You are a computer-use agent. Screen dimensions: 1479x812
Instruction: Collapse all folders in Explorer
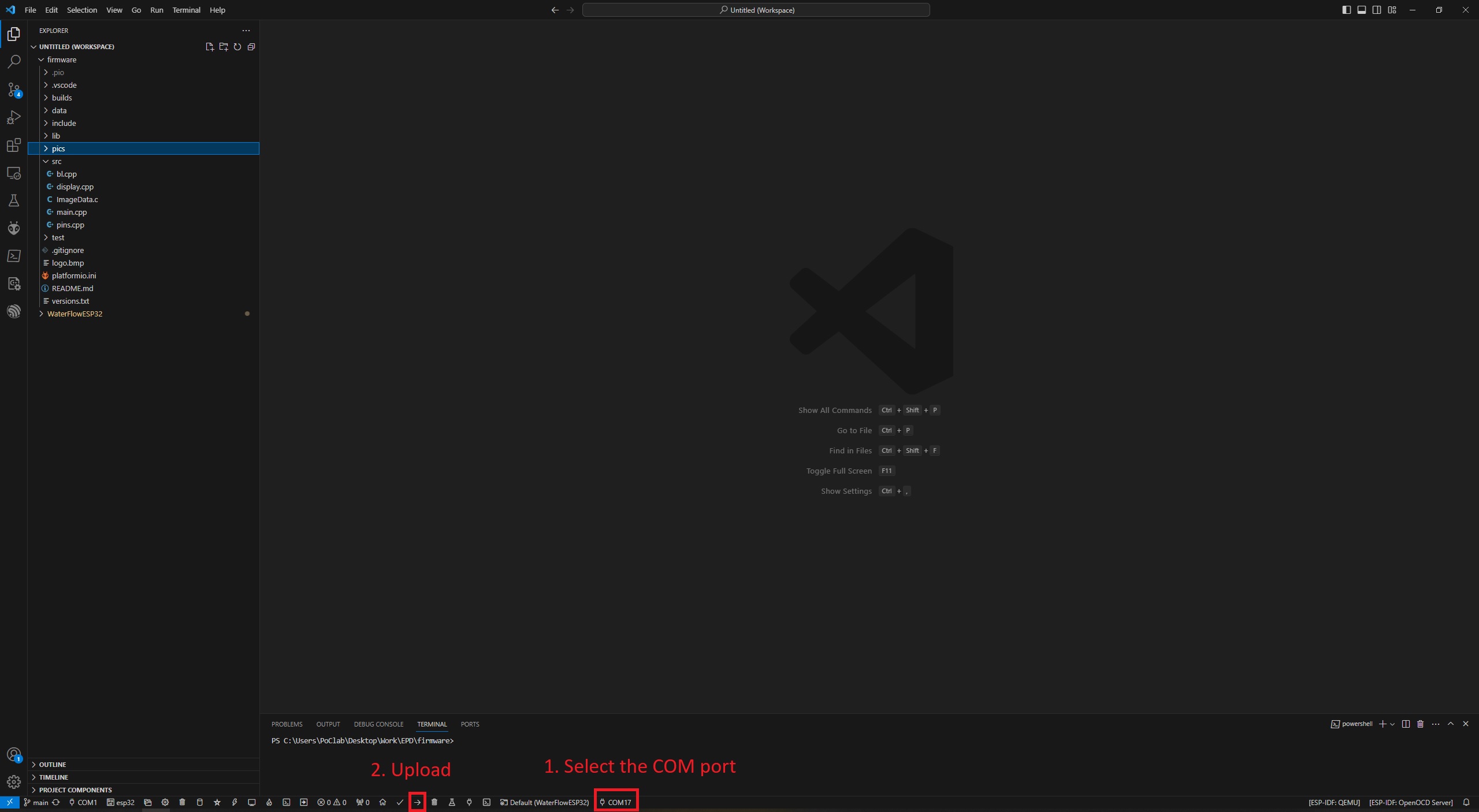pos(251,47)
